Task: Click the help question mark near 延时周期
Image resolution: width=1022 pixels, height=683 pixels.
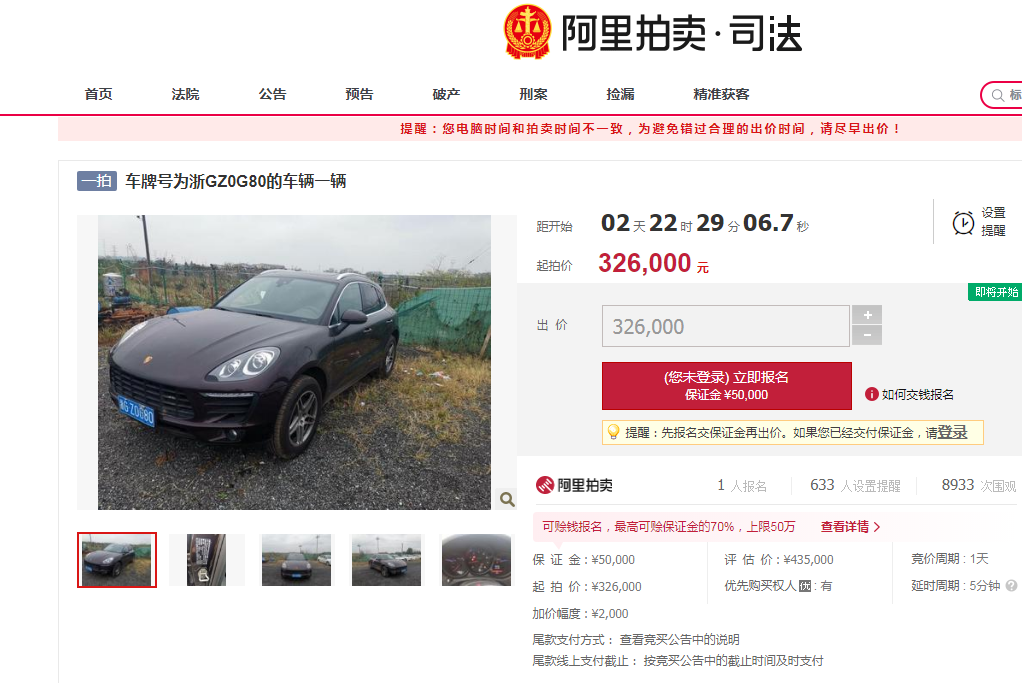Action: [x=1011, y=585]
